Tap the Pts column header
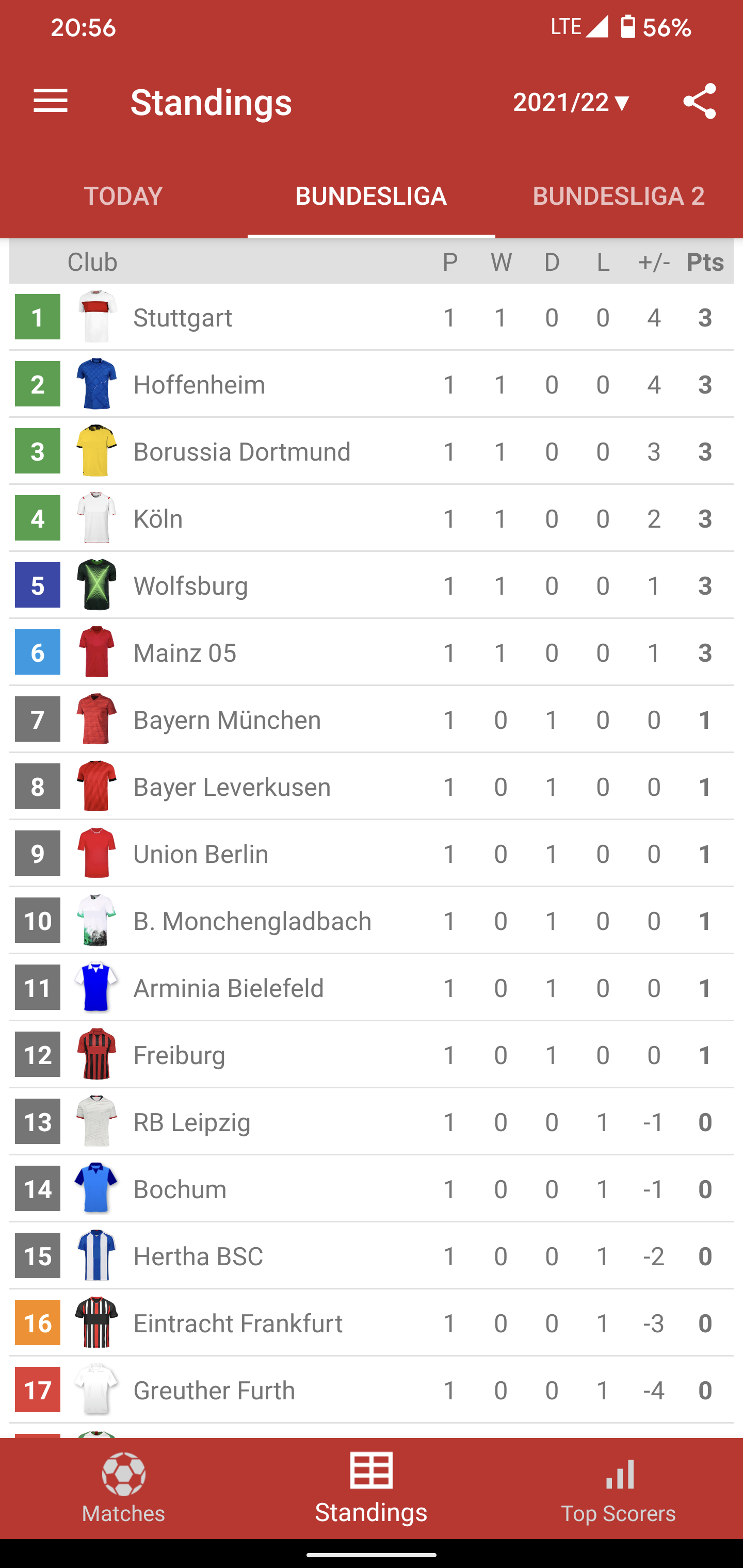743x1568 pixels. coord(705,262)
